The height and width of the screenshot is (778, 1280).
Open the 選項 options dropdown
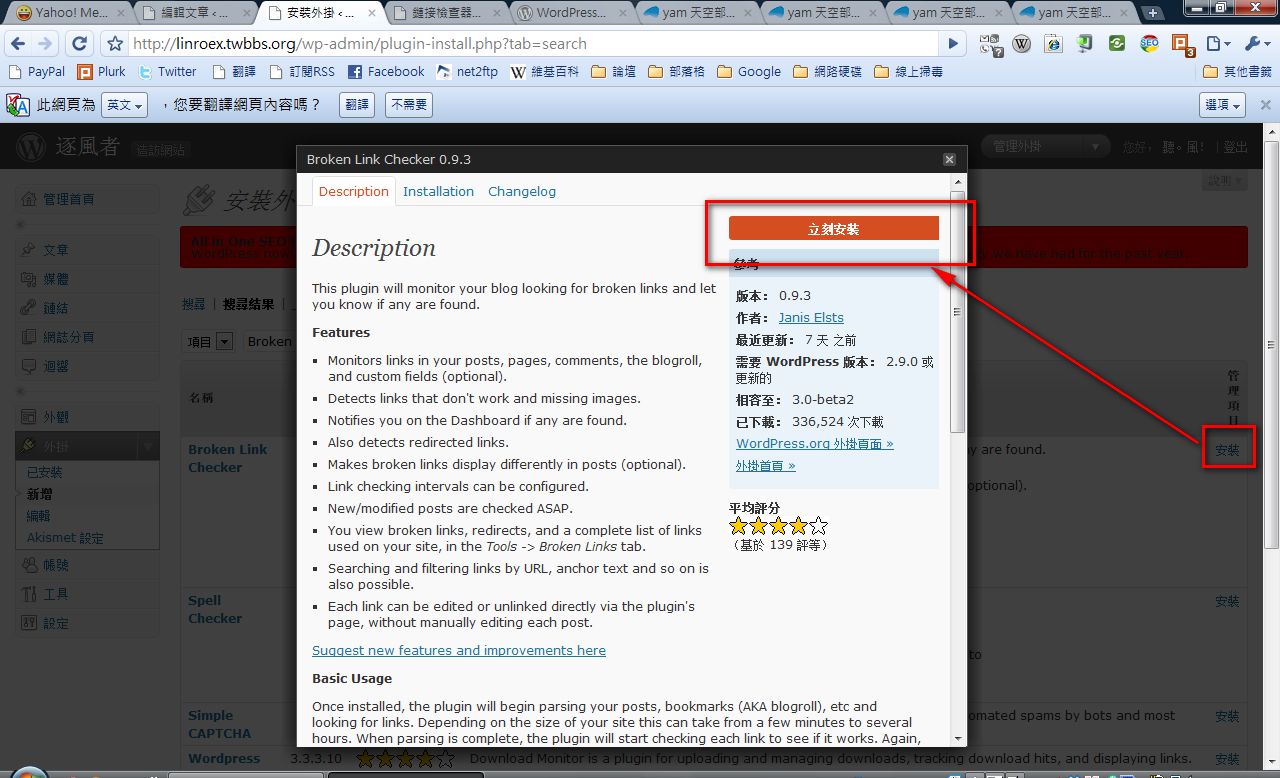[x=1222, y=105]
